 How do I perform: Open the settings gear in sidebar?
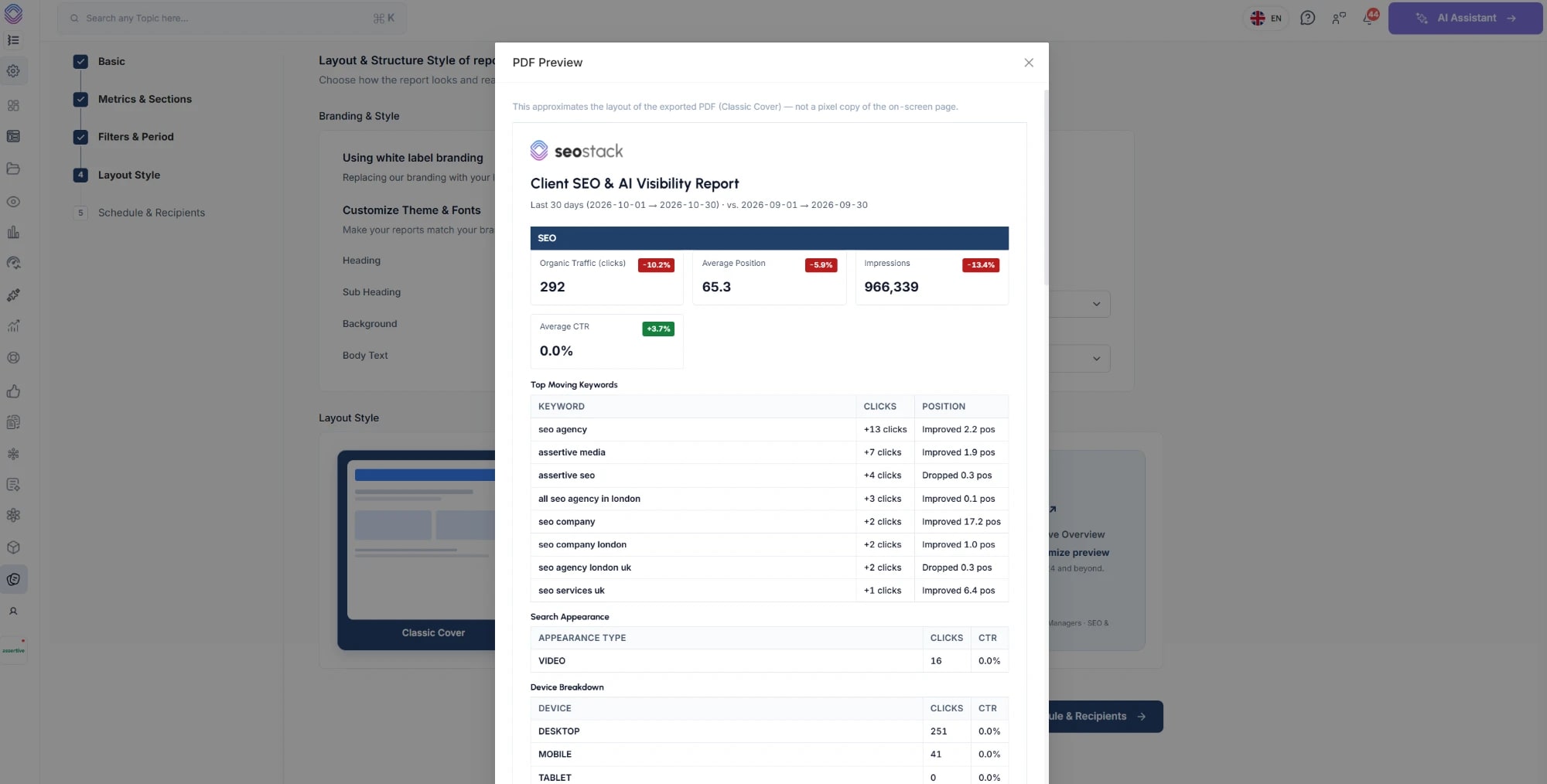pos(13,71)
